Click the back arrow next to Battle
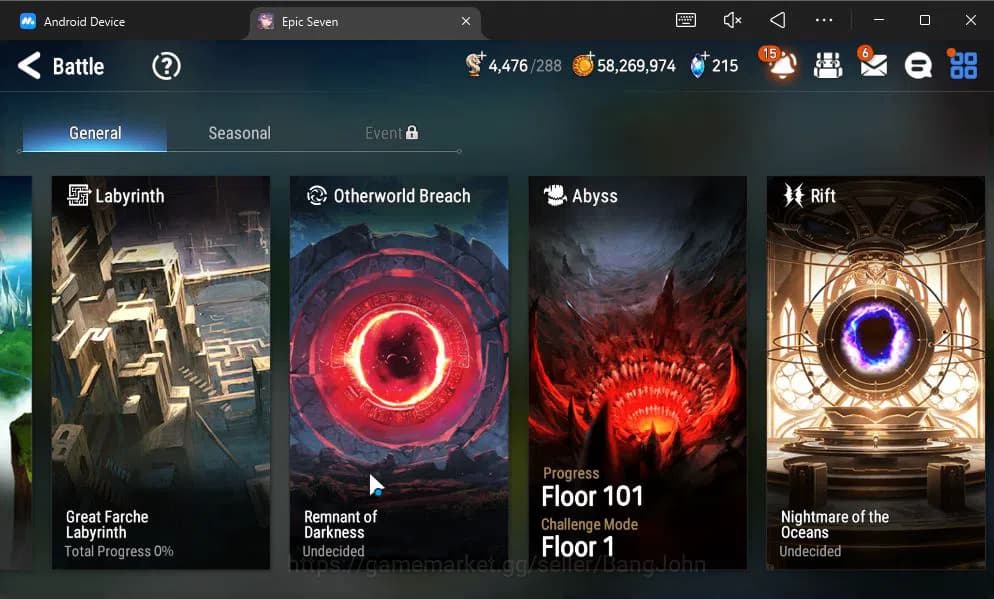994x599 pixels. pos(29,67)
